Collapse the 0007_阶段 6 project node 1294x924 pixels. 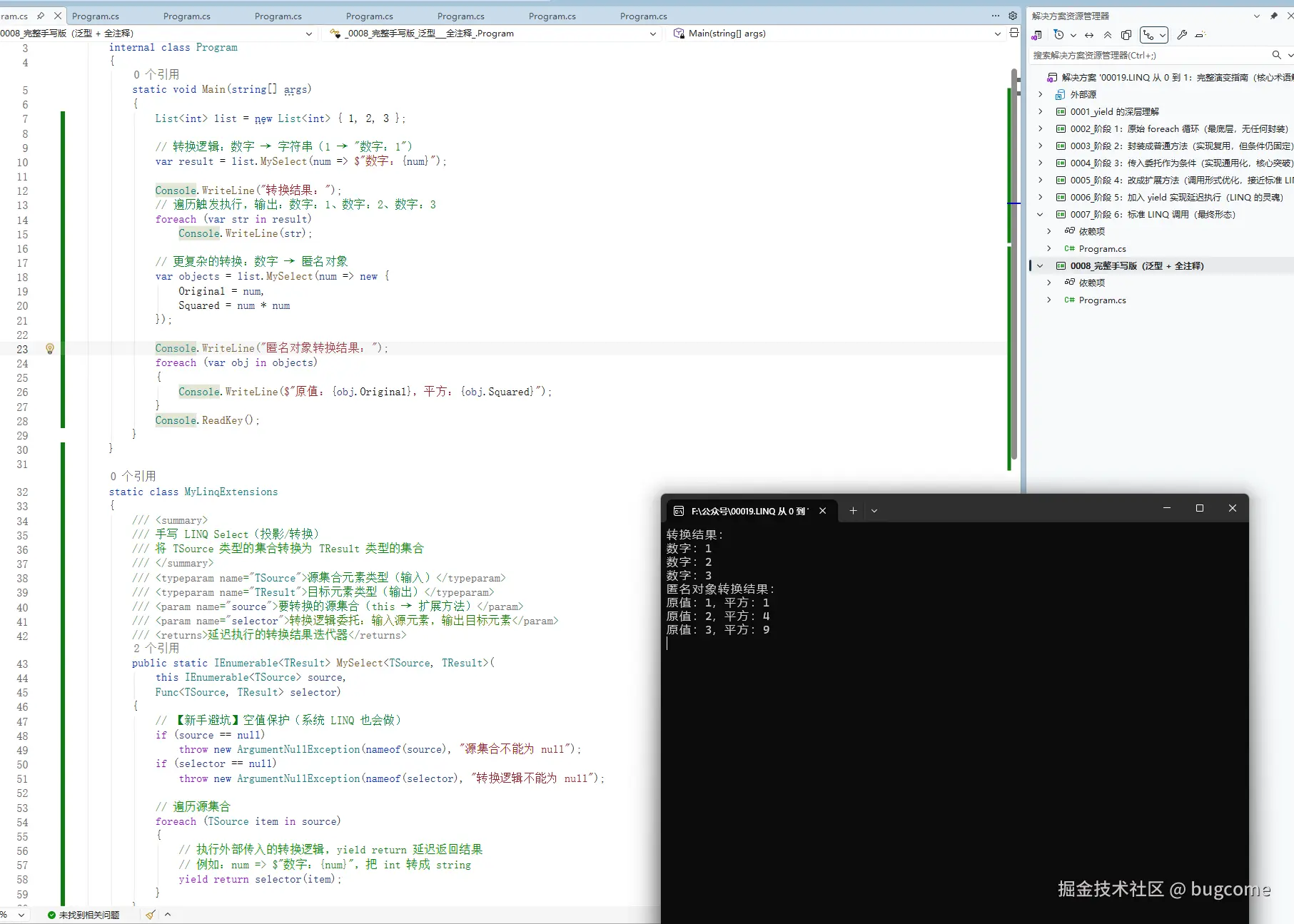[x=1040, y=214]
